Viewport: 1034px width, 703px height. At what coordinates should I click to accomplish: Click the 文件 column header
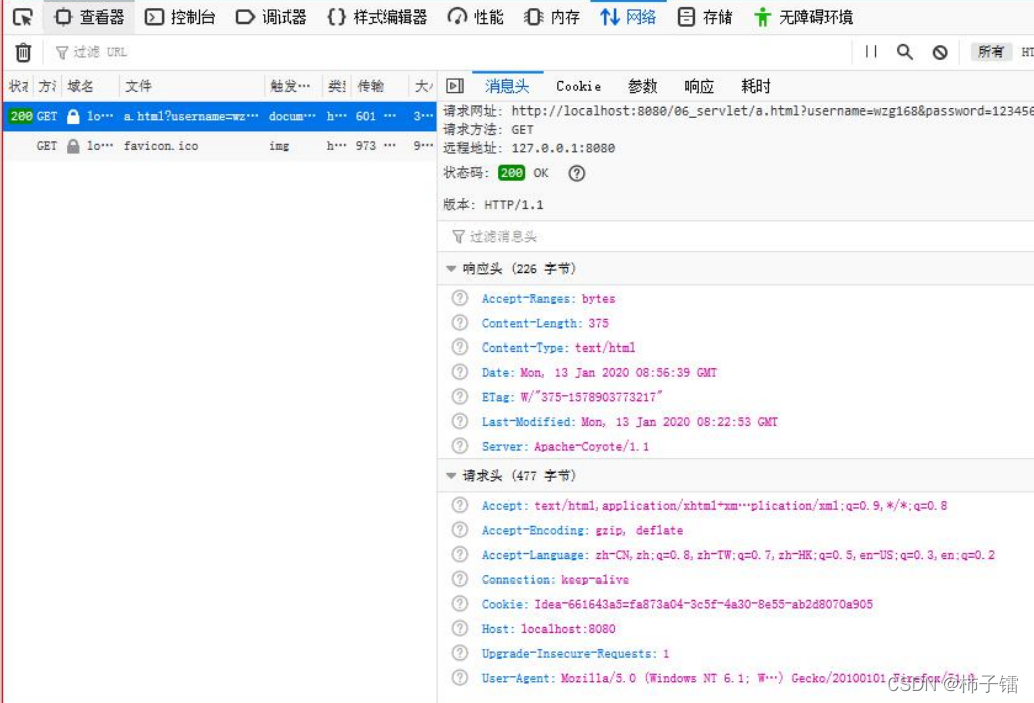pos(139,86)
